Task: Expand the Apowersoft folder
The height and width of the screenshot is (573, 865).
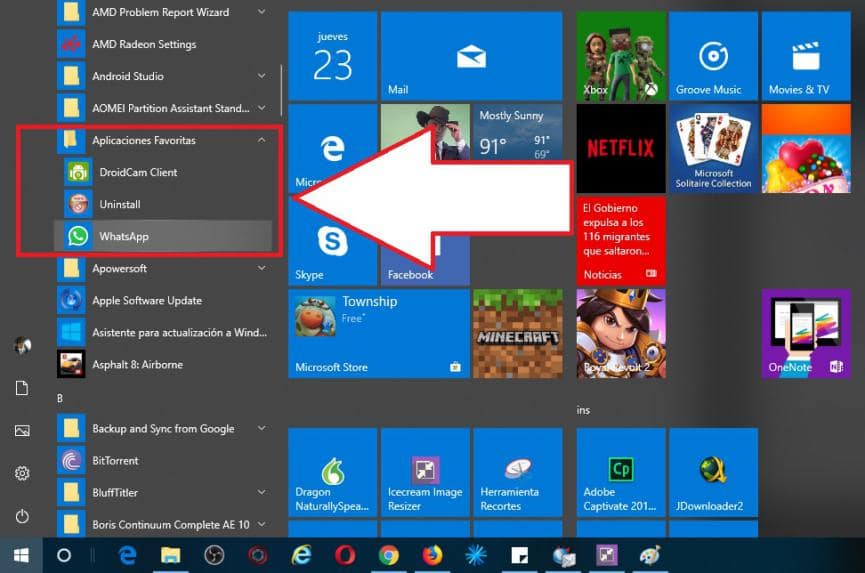Action: (x=261, y=268)
